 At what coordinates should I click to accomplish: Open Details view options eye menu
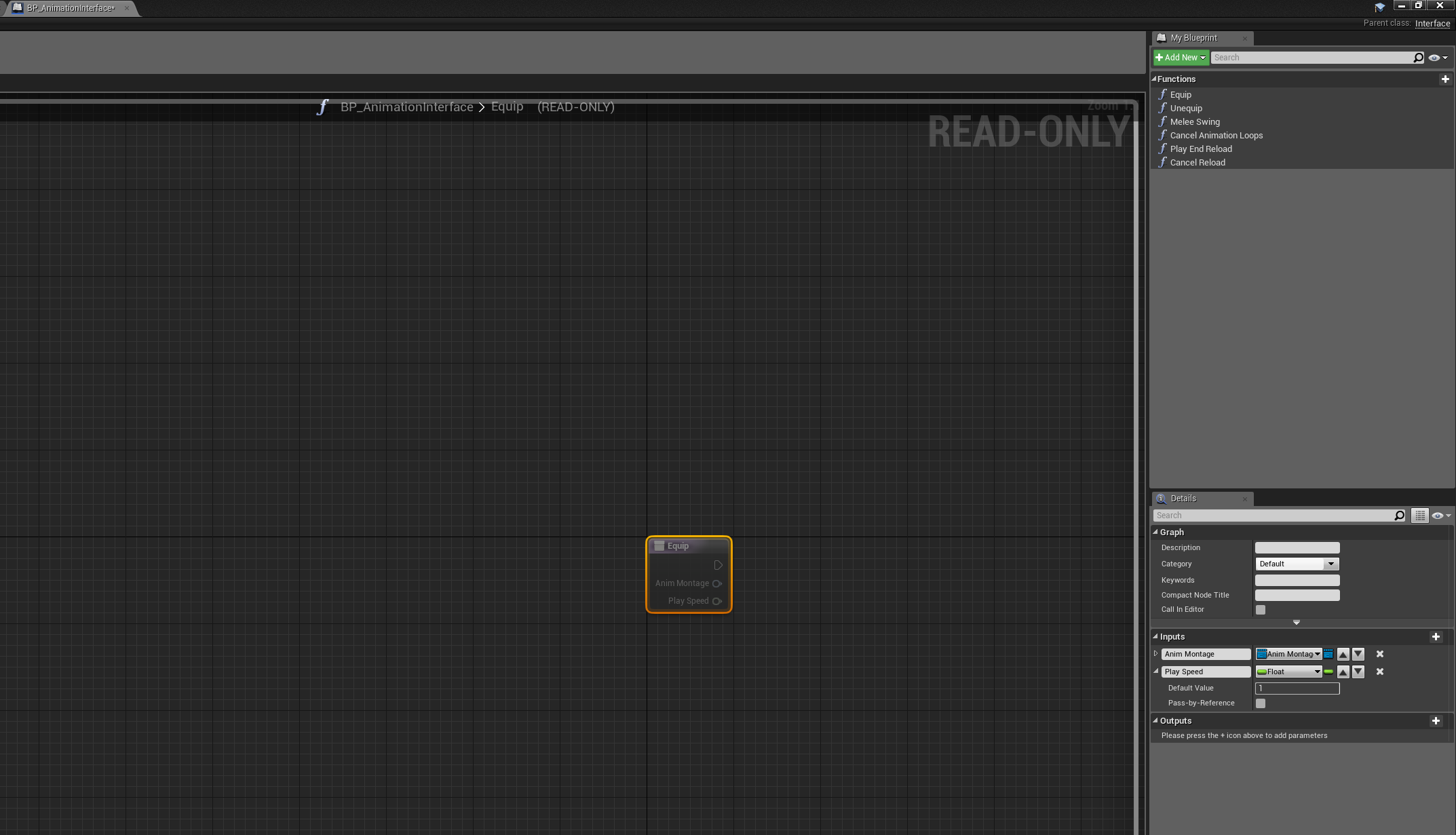point(1440,516)
